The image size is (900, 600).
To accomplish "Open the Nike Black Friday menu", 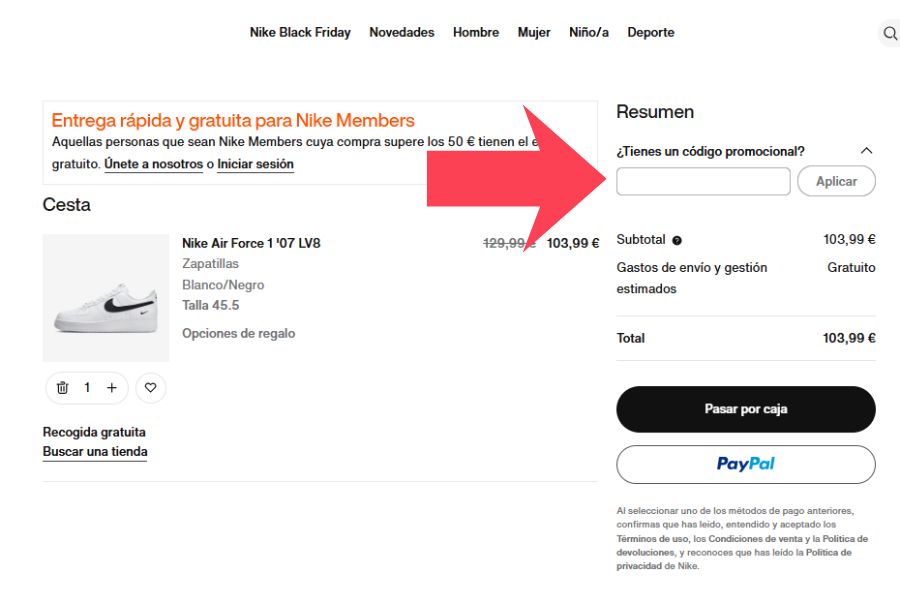I will 300,32.
